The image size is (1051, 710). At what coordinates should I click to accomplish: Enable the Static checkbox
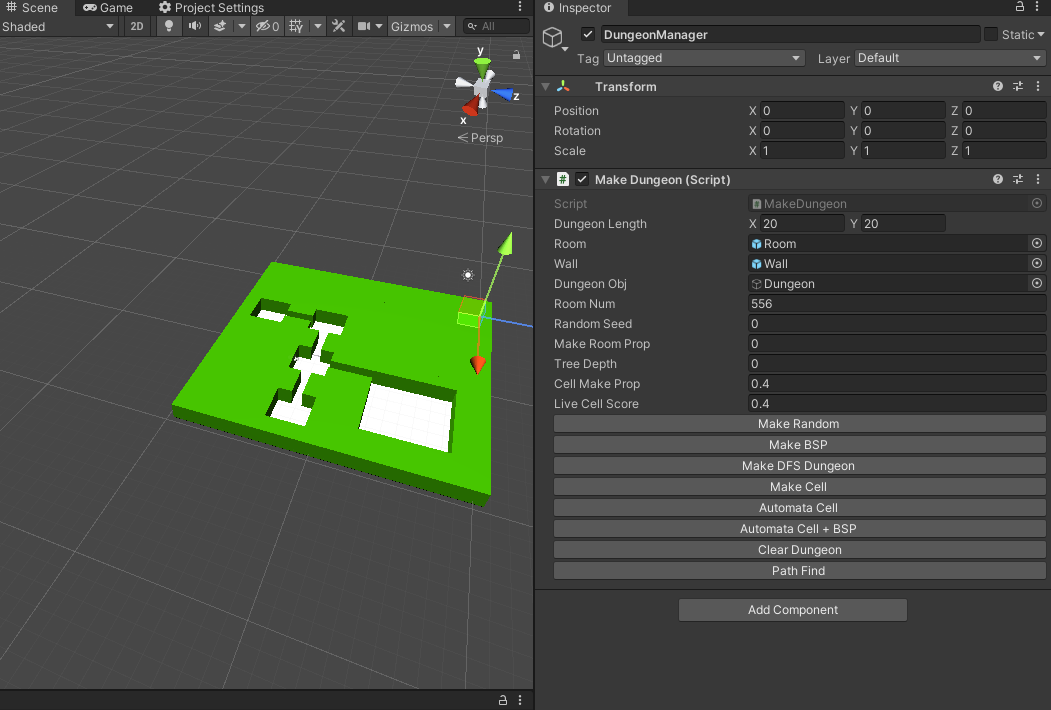point(991,34)
